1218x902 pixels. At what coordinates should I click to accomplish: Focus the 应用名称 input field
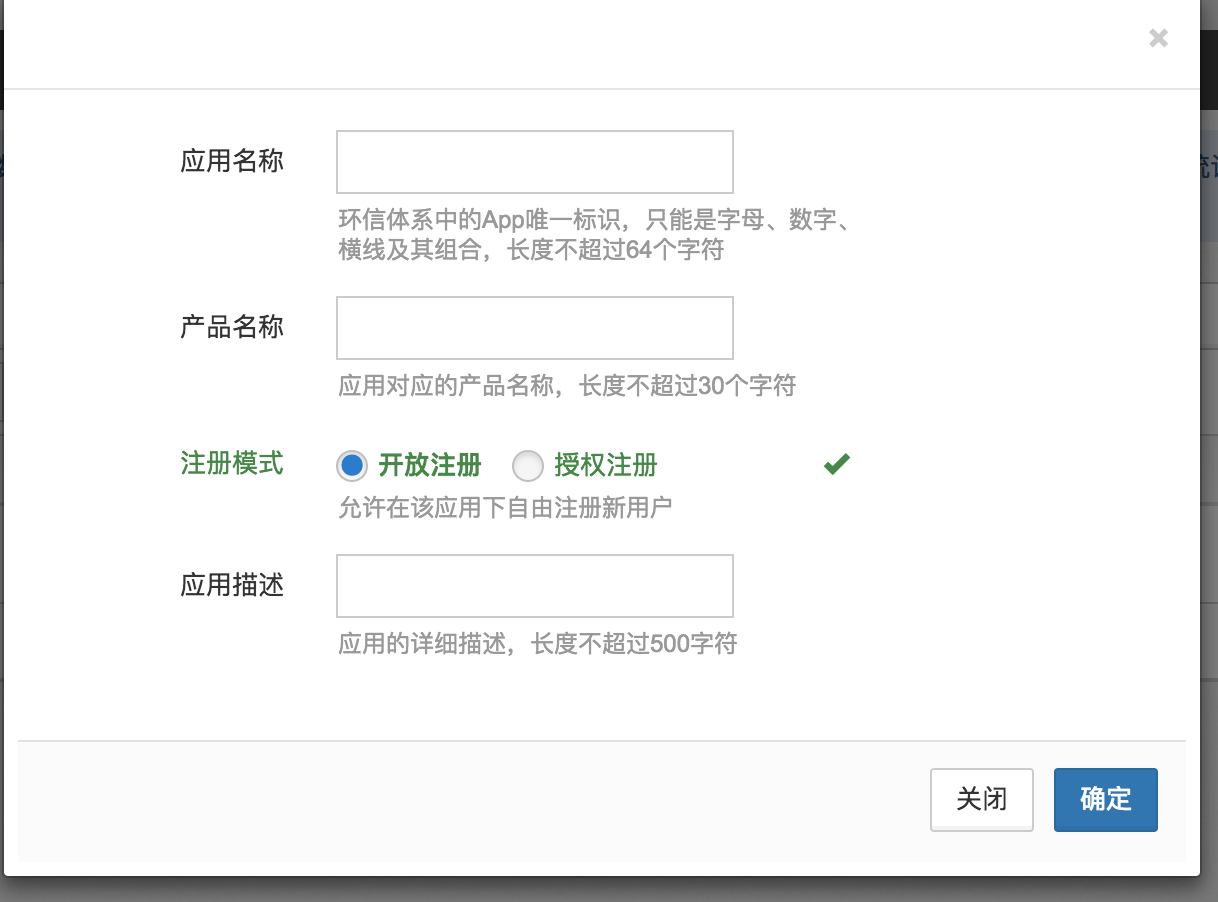point(534,161)
